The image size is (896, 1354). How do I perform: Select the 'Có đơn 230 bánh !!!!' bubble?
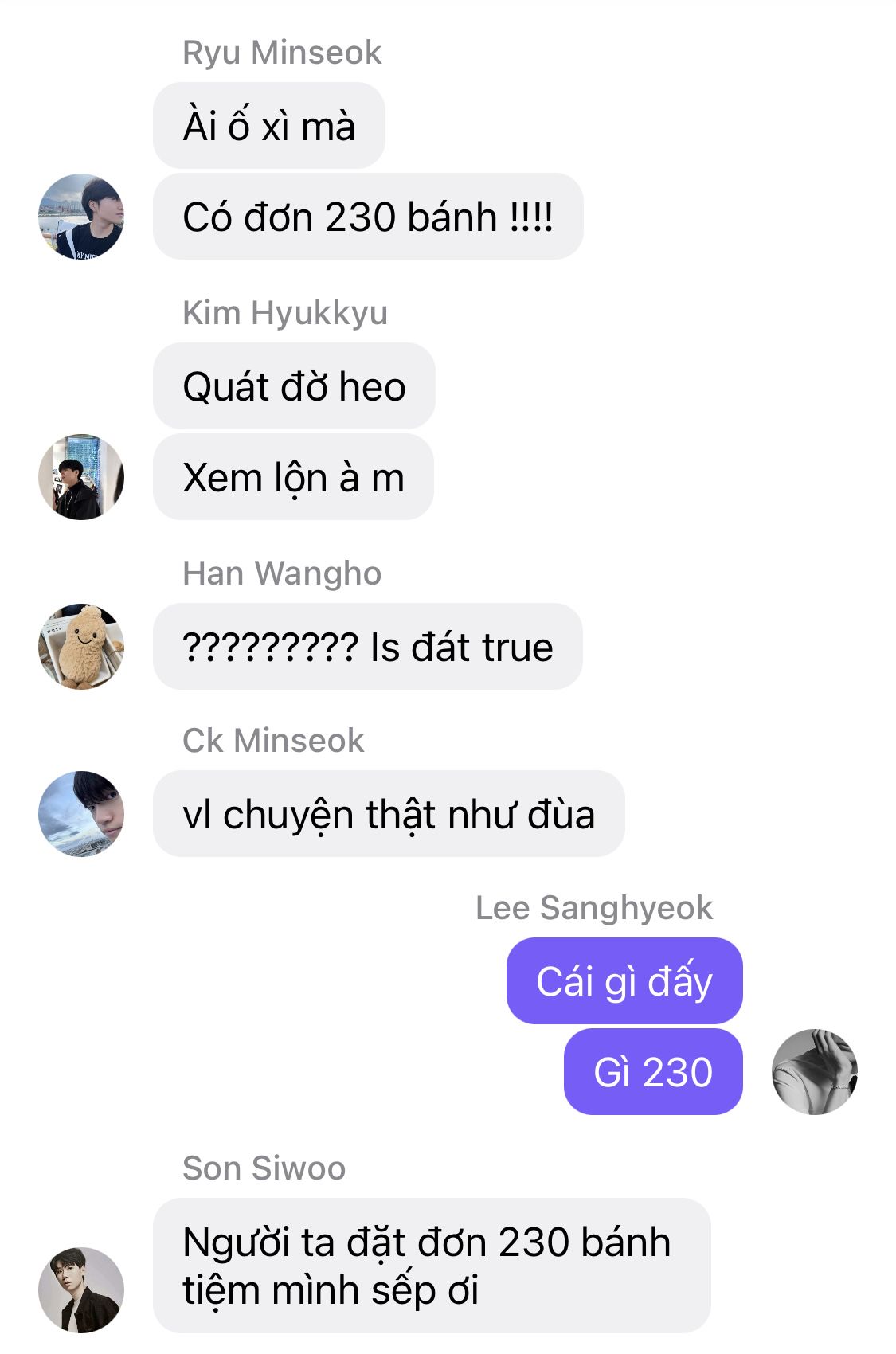pyautogui.click(x=368, y=216)
